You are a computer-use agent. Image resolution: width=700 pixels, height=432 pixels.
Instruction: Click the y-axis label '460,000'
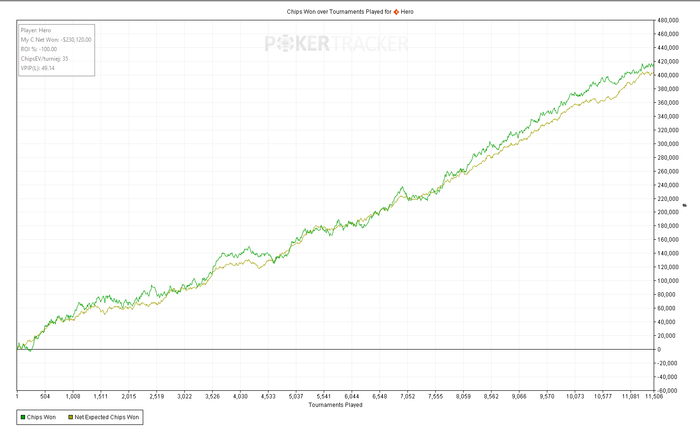point(668,34)
